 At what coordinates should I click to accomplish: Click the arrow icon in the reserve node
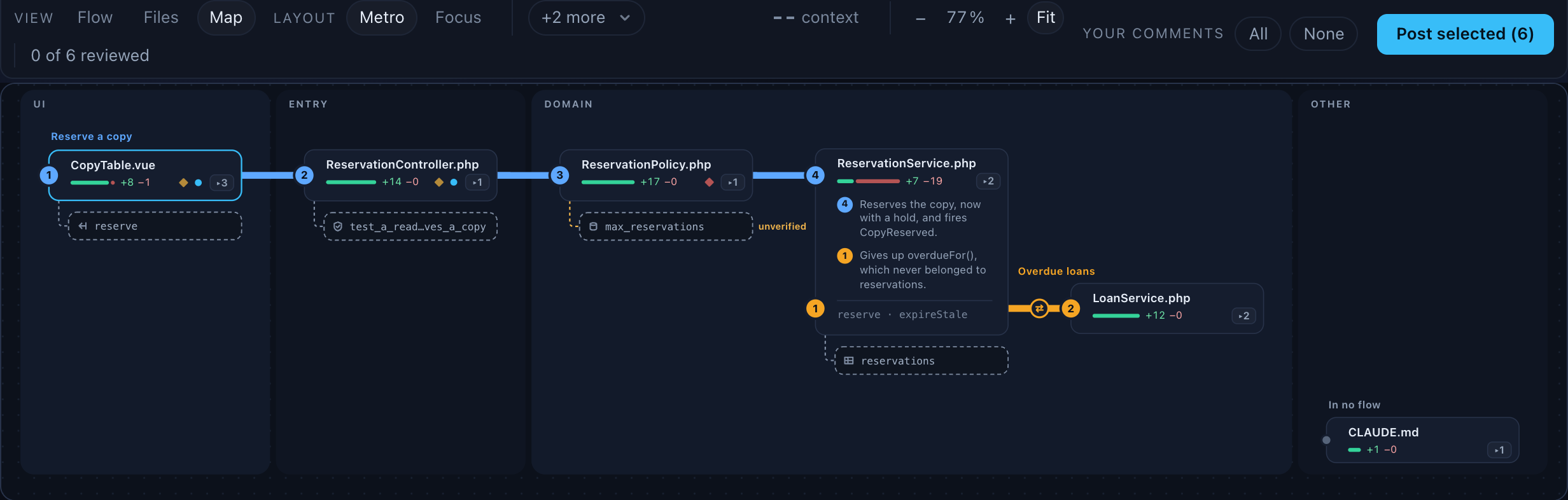coord(83,226)
